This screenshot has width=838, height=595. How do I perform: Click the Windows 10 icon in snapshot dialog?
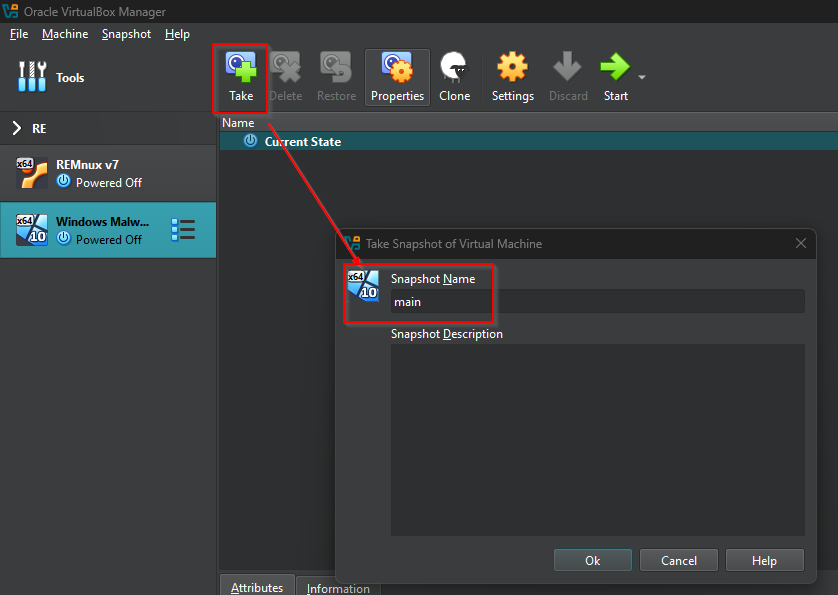pyautogui.click(x=363, y=285)
